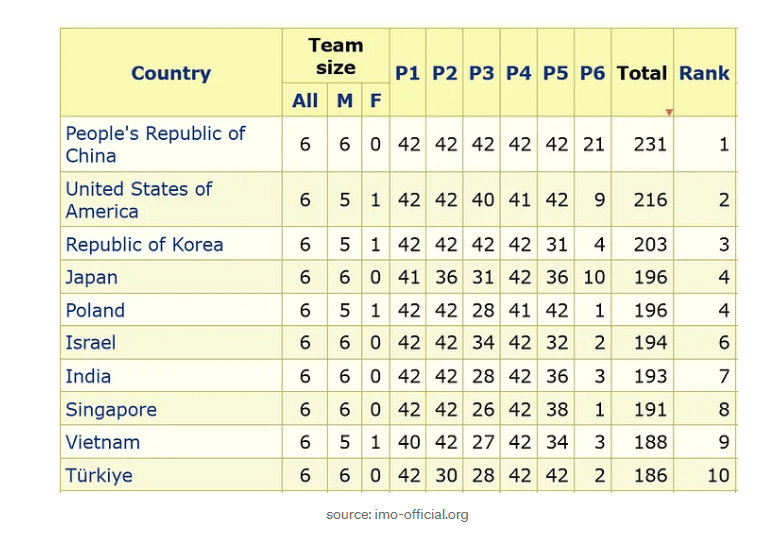774x536 pixels.
Task: Open the People's Republic of China link
Action: (155, 145)
